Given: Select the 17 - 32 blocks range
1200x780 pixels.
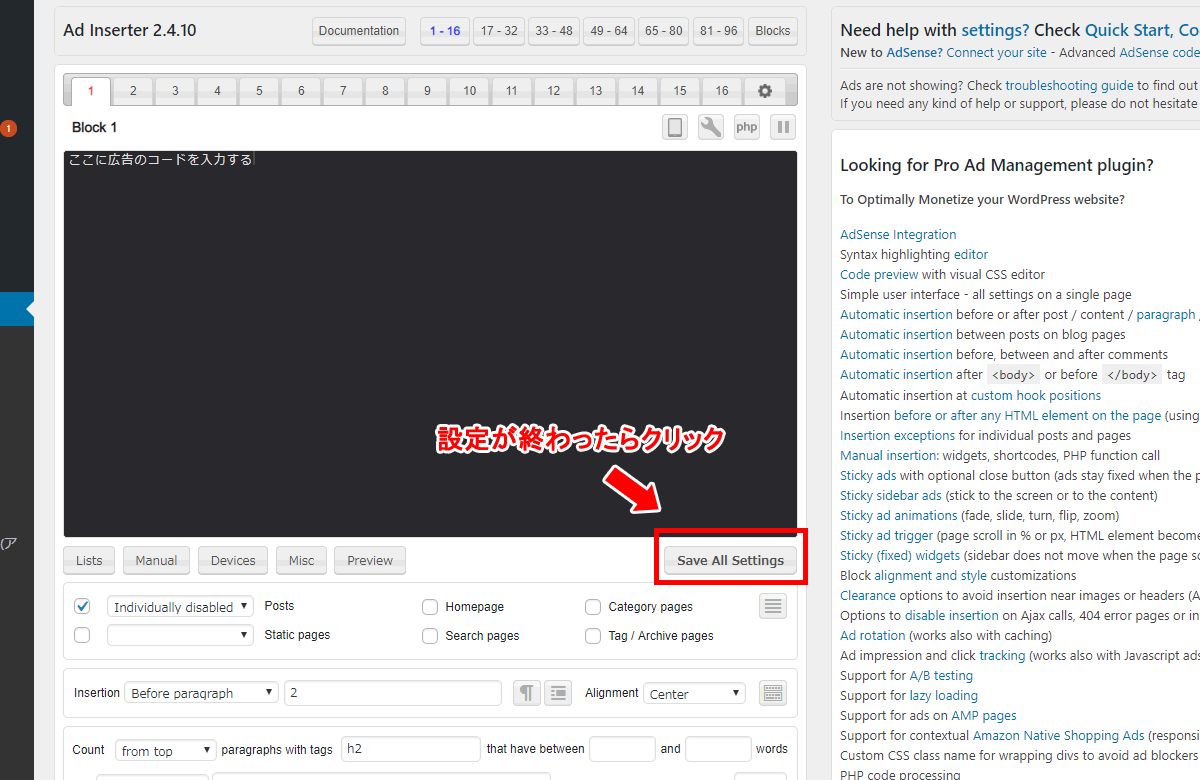Looking at the screenshot, I should click(x=499, y=31).
